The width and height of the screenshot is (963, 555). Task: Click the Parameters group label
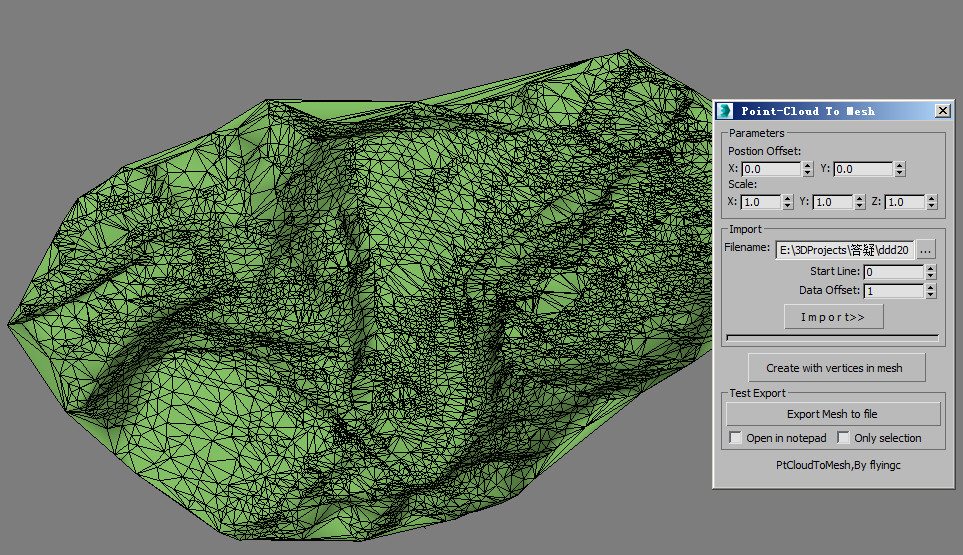[x=757, y=133]
